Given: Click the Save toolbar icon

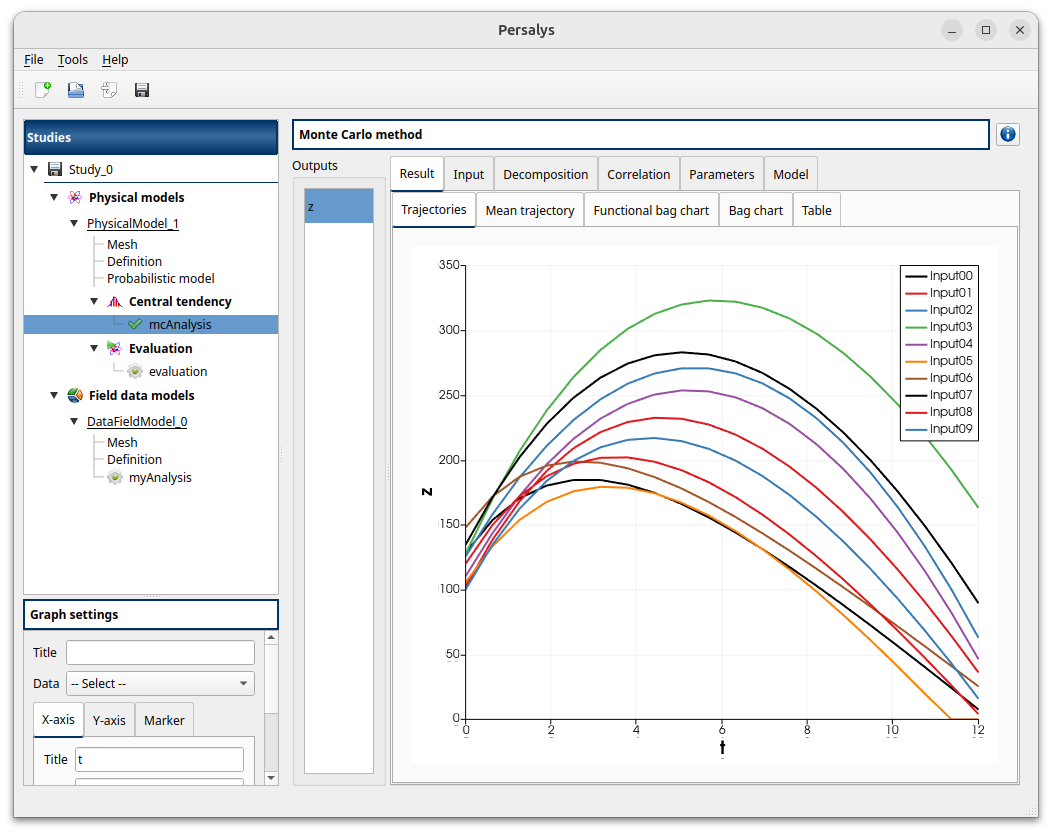Looking at the screenshot, I should coord(142,90).
